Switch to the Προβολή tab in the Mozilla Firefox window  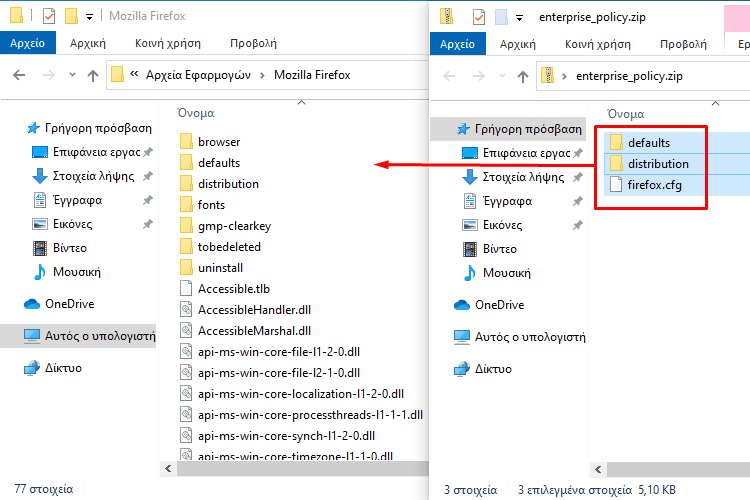[254, 43]
